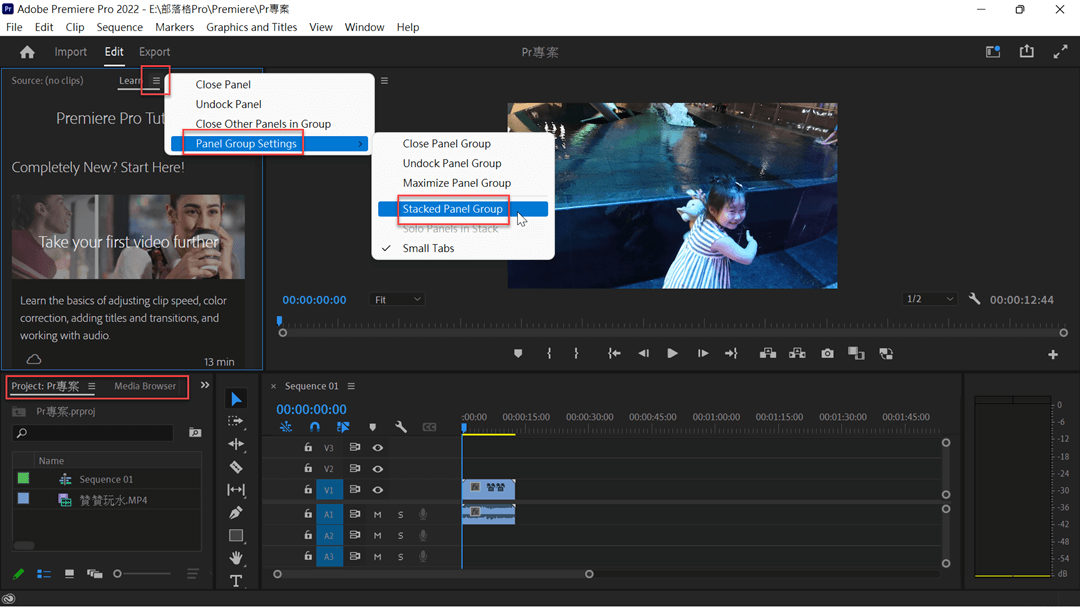Select the Type tool
Viewport: 1080px width, 607px height.
[x=236, y=581]
